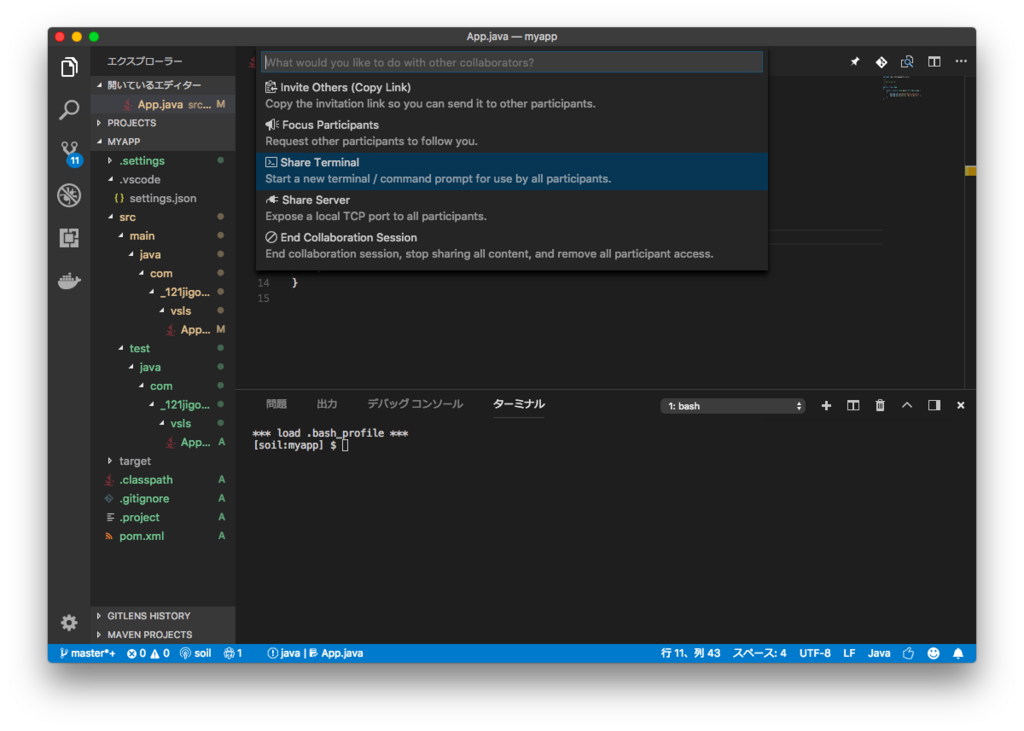This screenshot has height=731, width=1024.
Task: Open pom.xml file
Action: pyautogui.click(x=163, y=536)
